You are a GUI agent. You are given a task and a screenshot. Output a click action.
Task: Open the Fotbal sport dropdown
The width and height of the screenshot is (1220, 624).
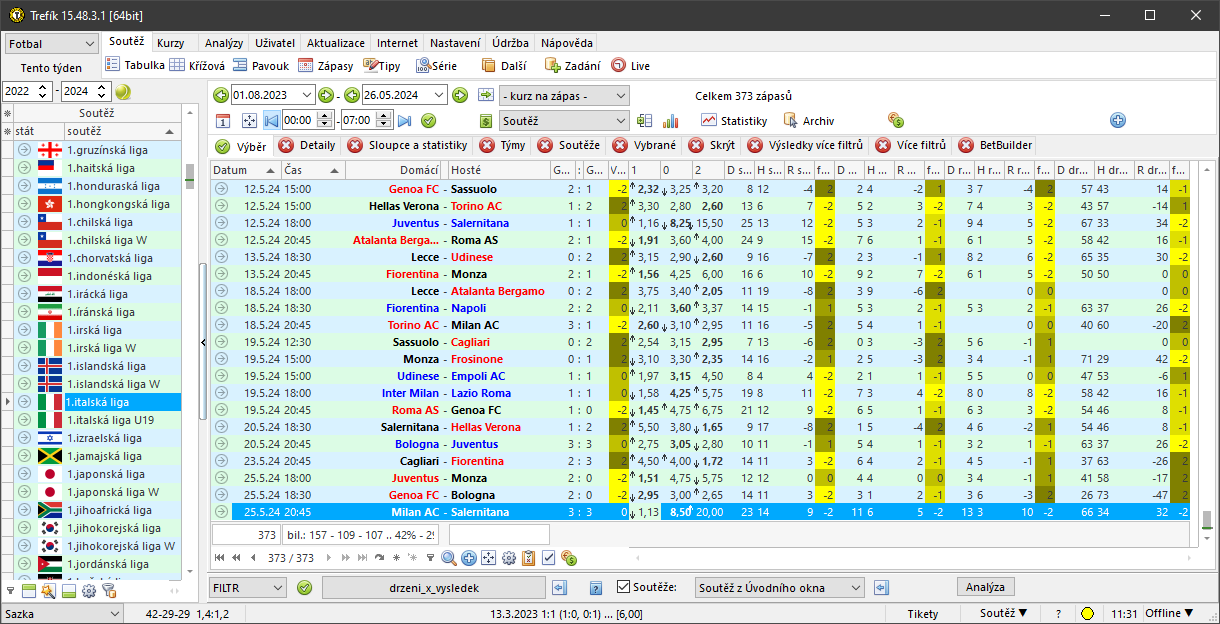pyautogui.click(x=52, y=44)
